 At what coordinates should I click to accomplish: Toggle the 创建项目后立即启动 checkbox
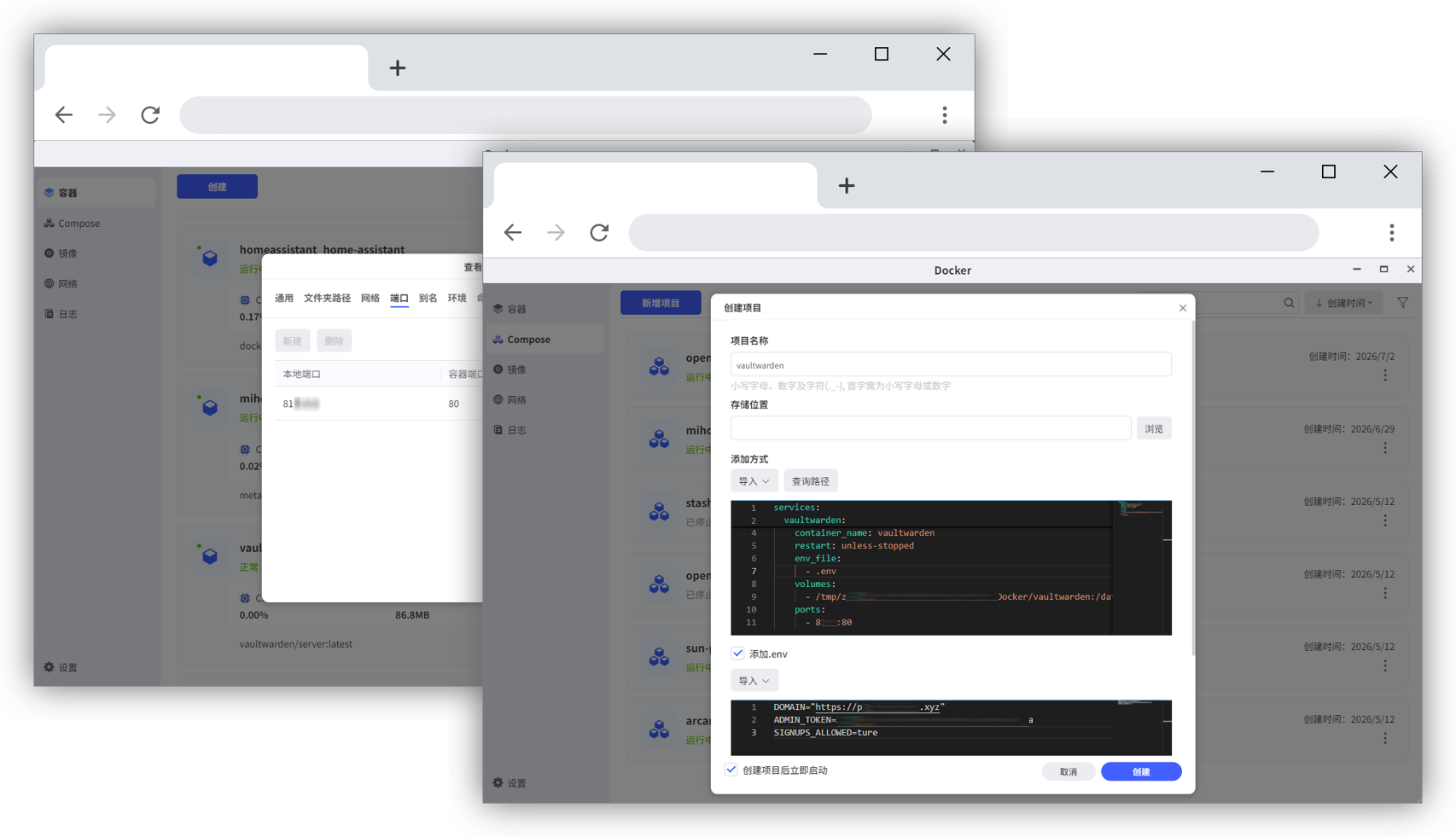click(x=731, y=770)
